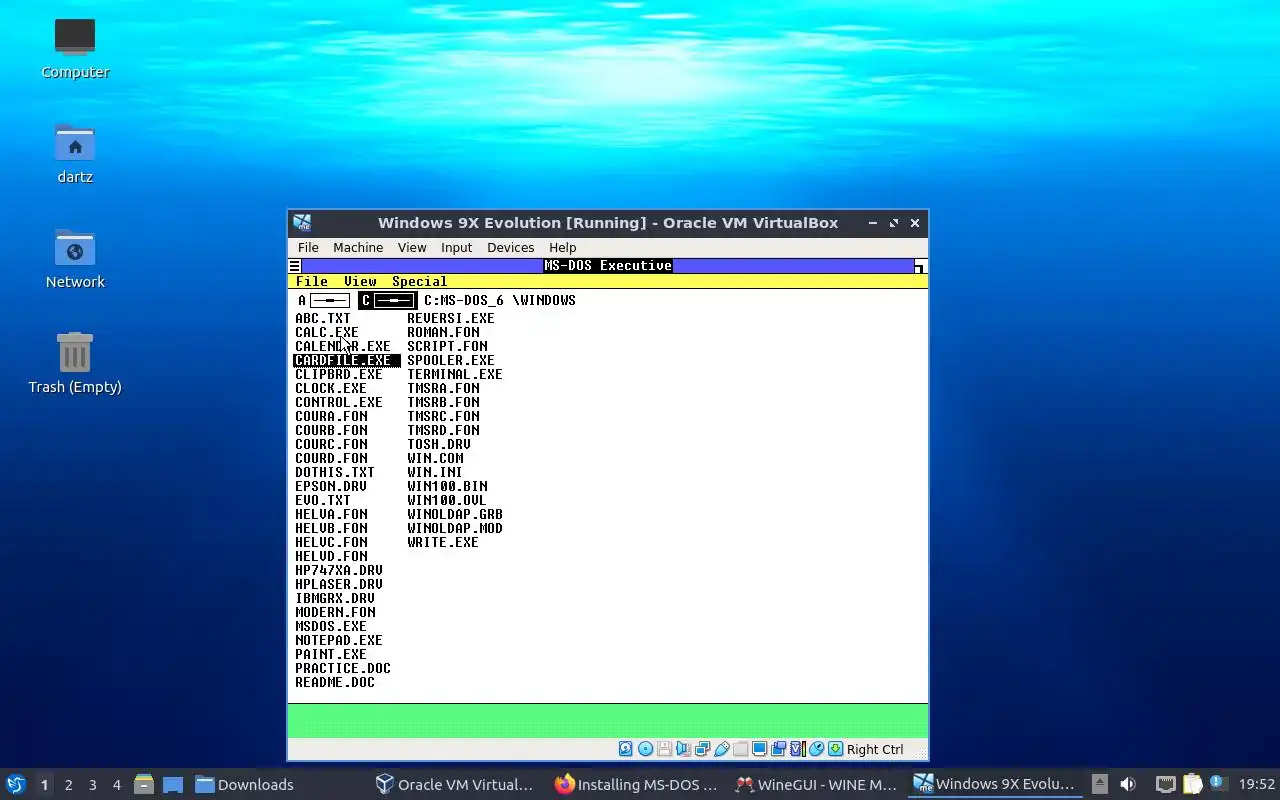Viewport: 1280px width, 800px height.
Task: Click the 19:52 clock in the panel
Action: [x=1257, y=784]
